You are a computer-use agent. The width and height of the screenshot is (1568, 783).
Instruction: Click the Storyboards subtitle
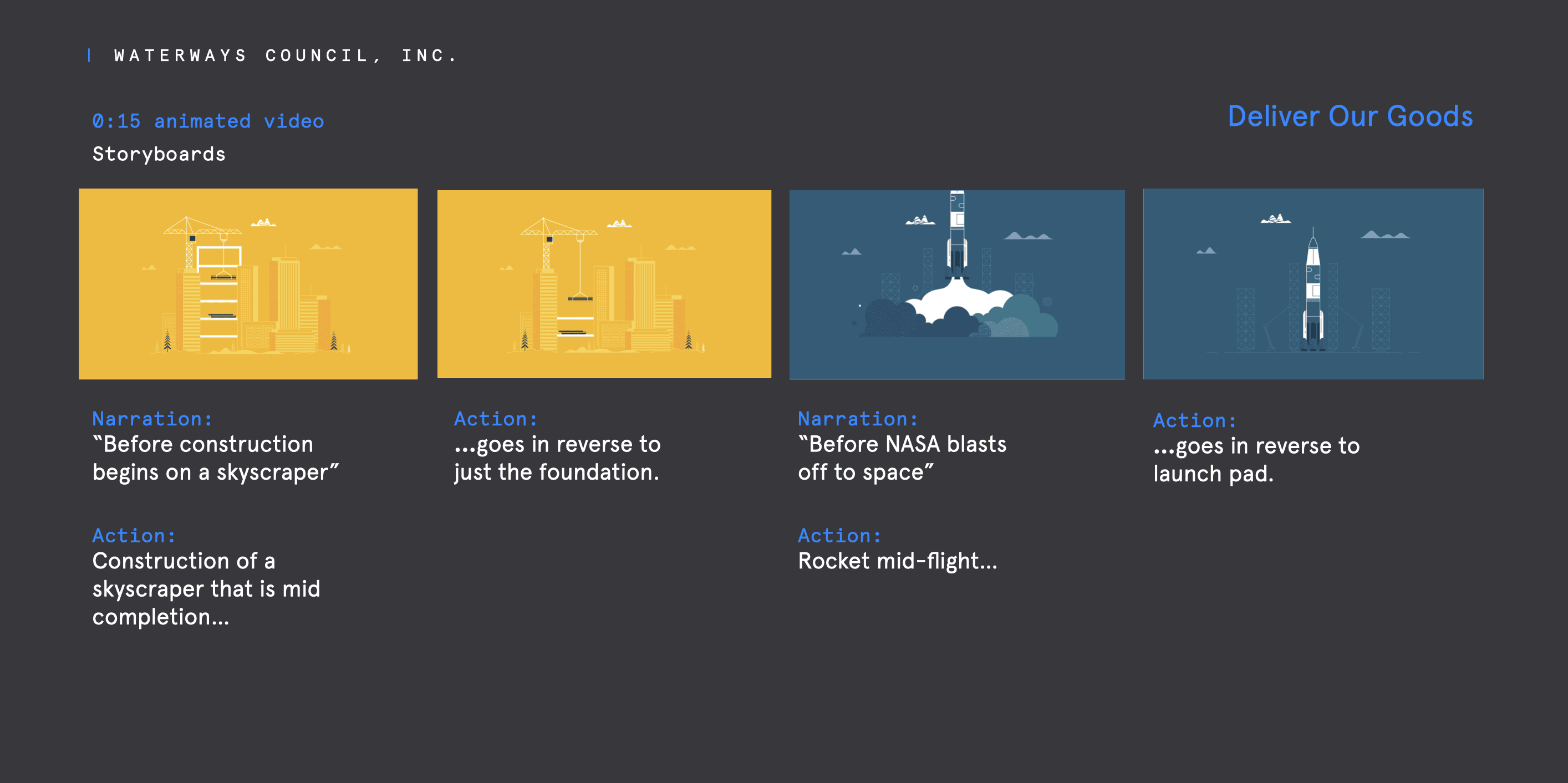pos(159,154)
